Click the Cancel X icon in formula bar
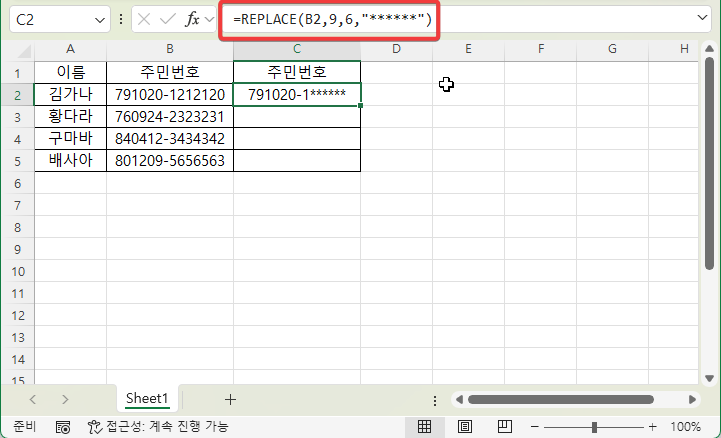Screen dimensions: 721x438 pos(144,19)
